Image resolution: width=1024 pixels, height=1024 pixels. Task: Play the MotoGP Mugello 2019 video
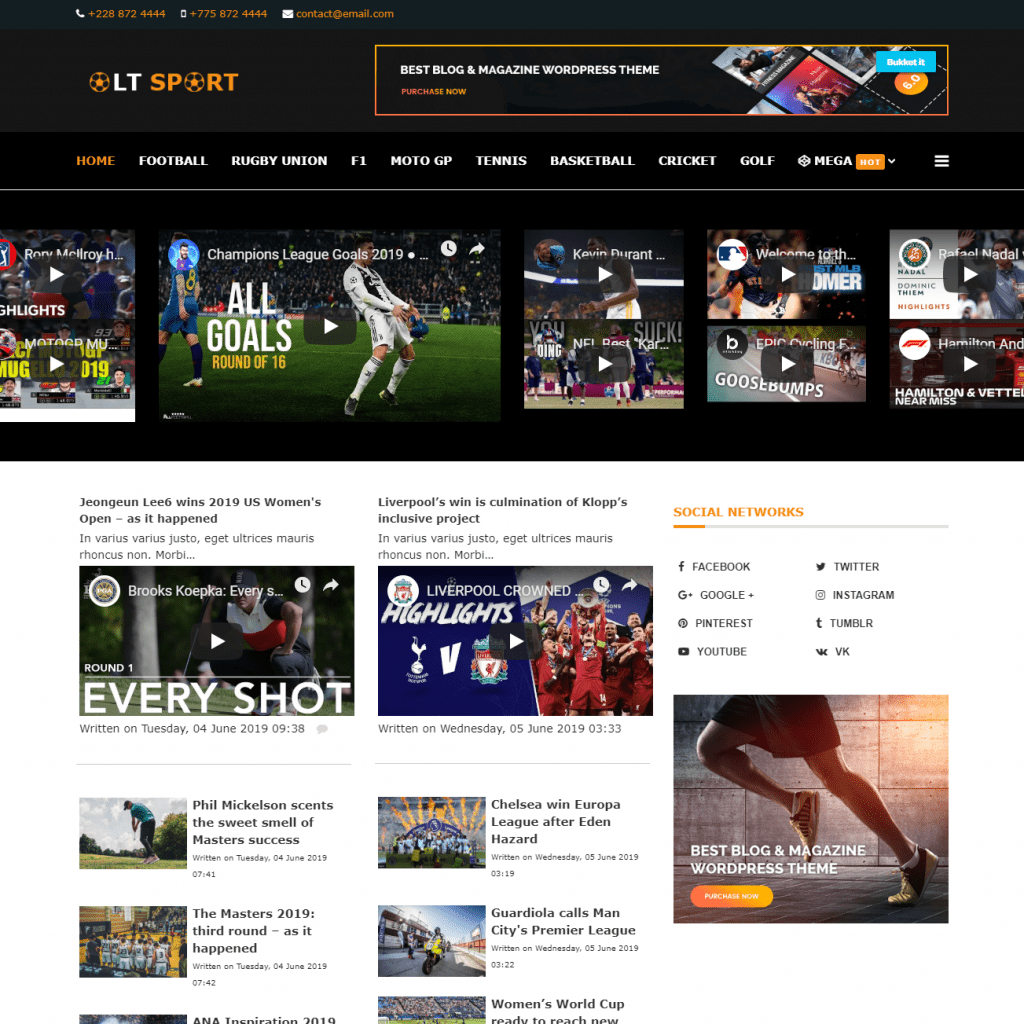click(56, 364)
